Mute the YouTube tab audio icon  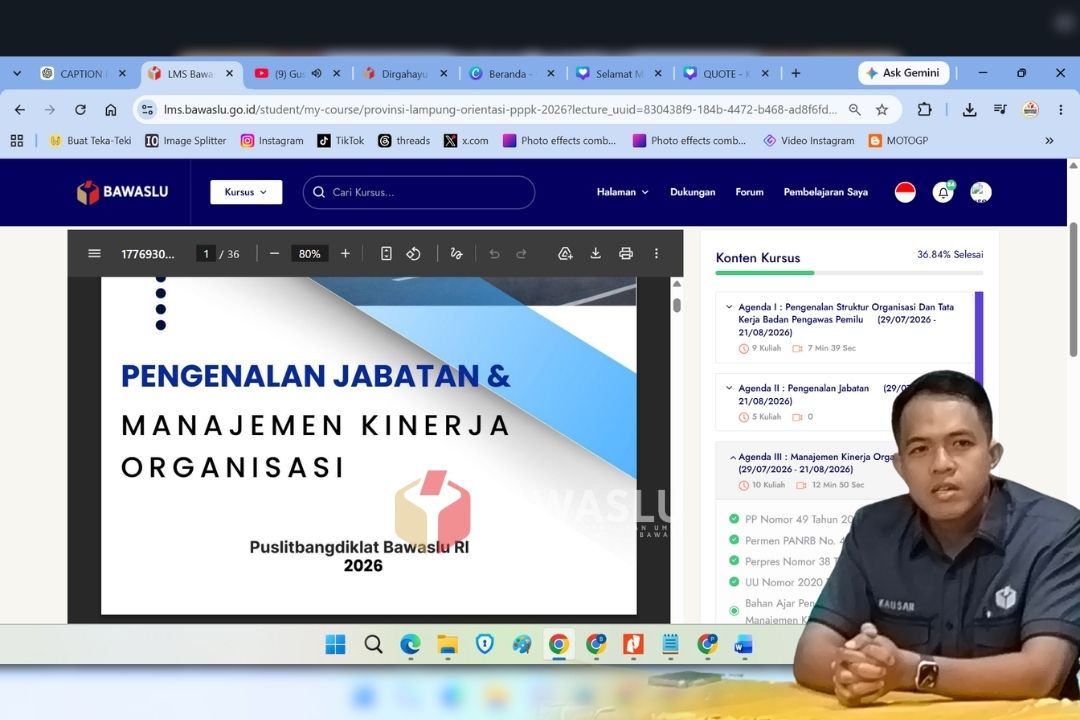click(x=316, y=73)
